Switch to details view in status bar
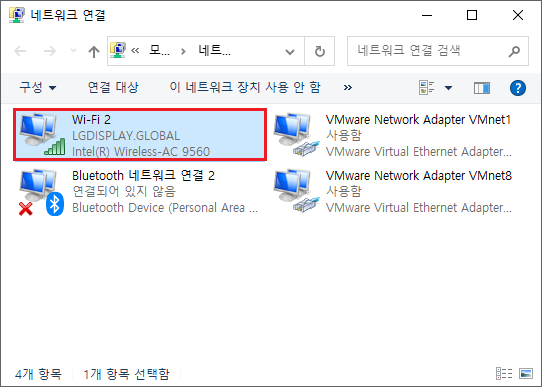Viewport: 543px width, 388px height. [504, 374]
